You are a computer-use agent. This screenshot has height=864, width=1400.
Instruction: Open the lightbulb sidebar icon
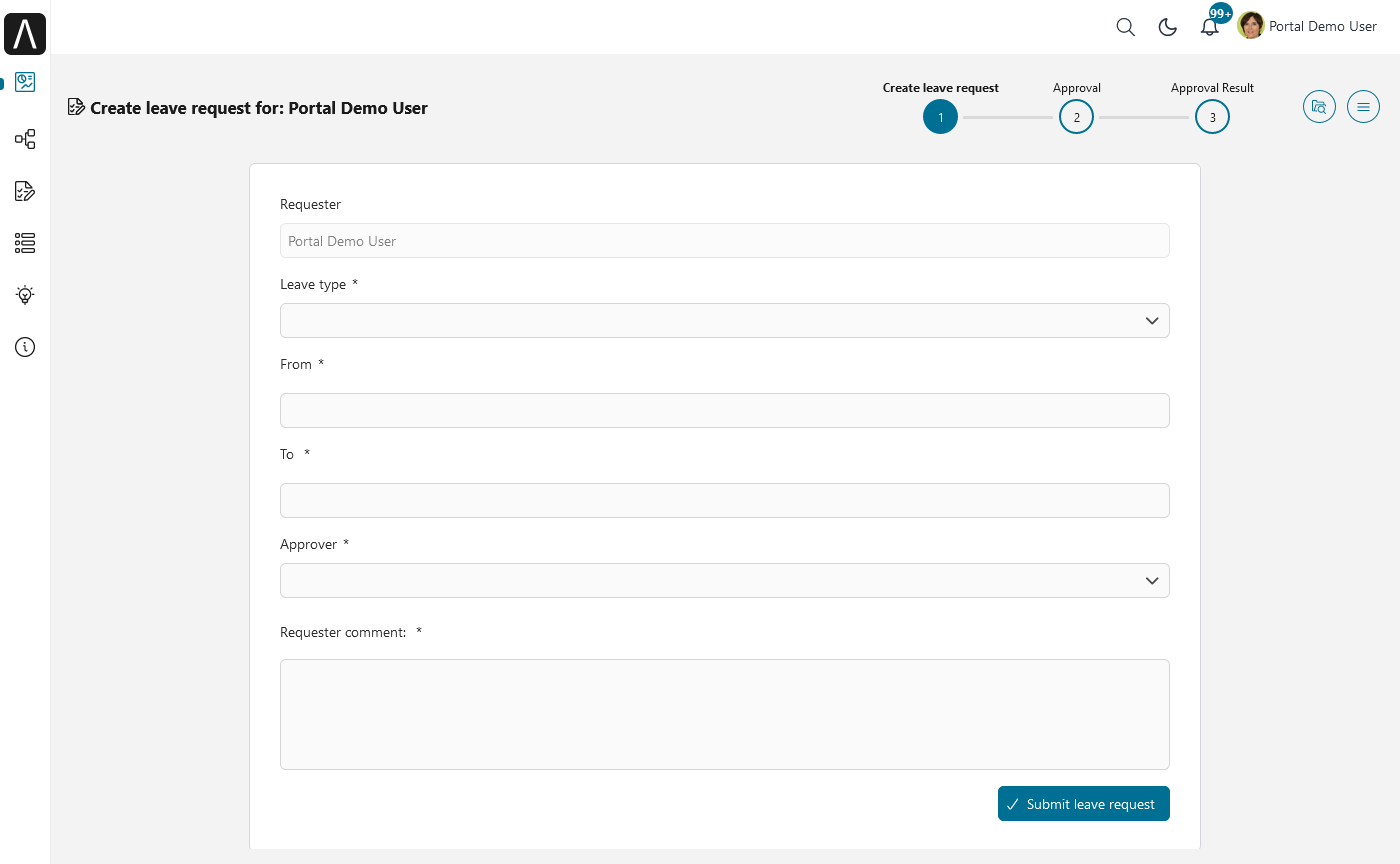point(25,295)
